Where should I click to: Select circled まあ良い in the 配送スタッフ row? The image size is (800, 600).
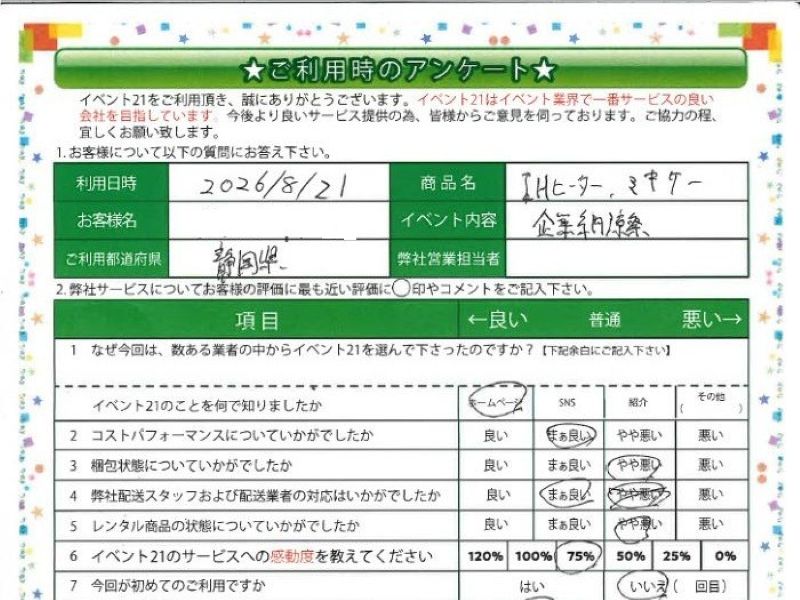point(567,495)
